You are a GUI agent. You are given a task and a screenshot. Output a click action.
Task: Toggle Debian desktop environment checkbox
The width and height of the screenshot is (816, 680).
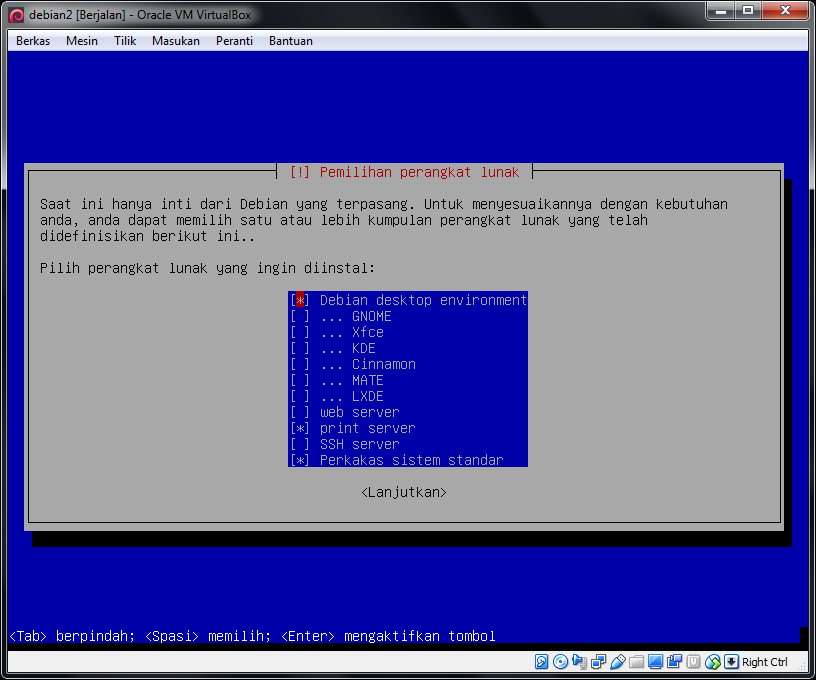pyautogui.click(x=300, y=300)
